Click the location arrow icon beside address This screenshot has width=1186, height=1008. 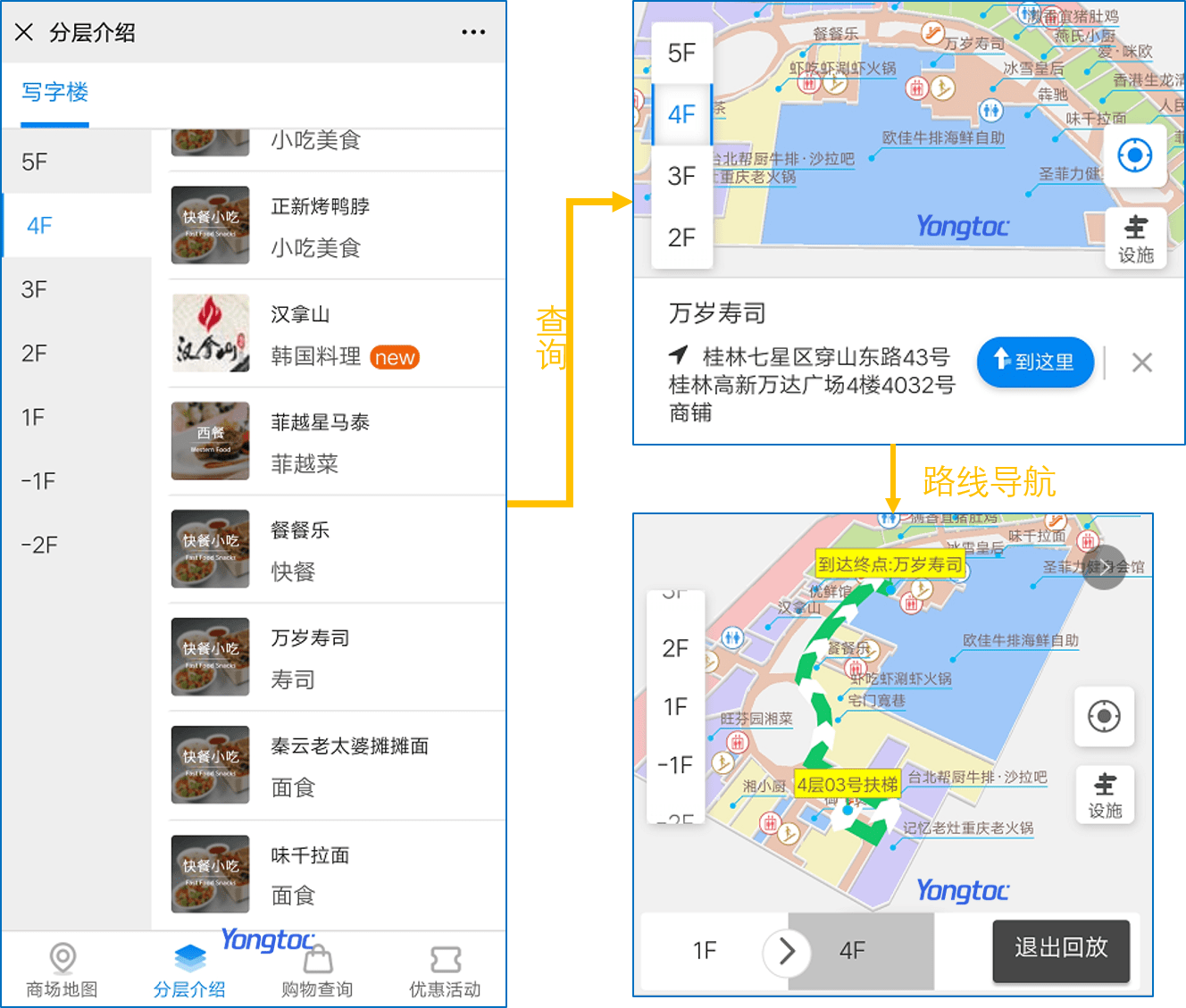click(x=679, y=355)
